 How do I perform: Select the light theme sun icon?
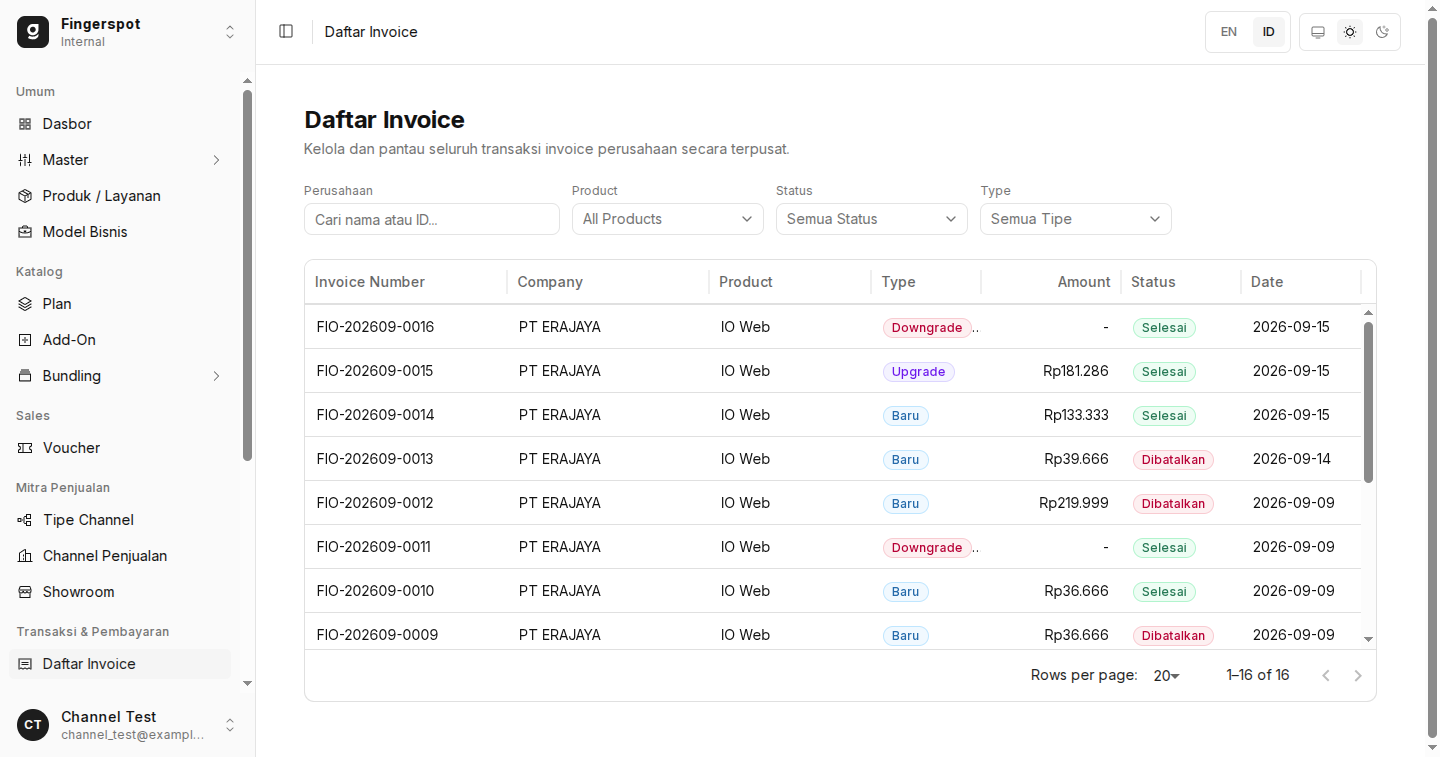coord(1350,32)
